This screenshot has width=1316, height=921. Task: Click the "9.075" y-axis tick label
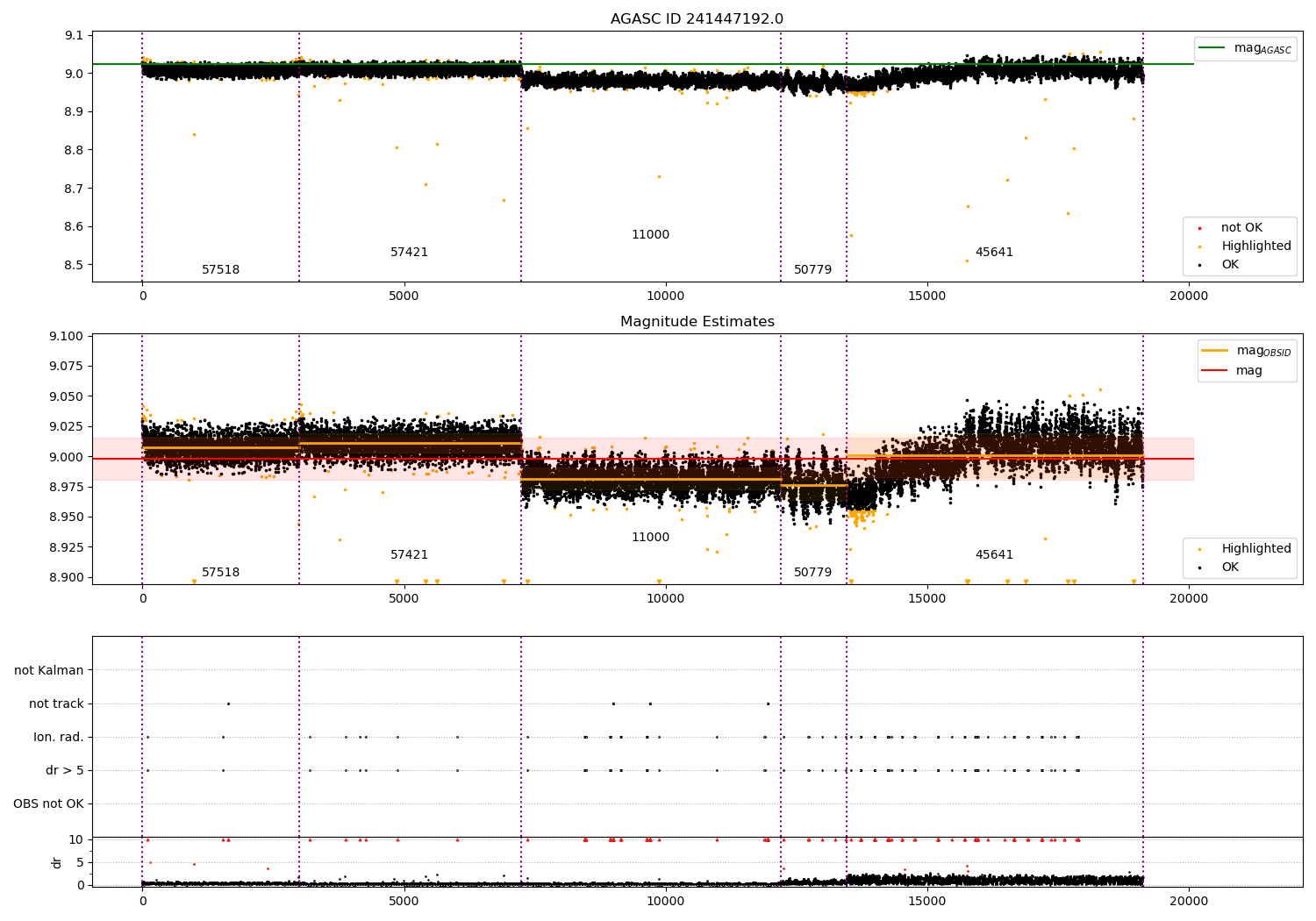coord(67,367)
